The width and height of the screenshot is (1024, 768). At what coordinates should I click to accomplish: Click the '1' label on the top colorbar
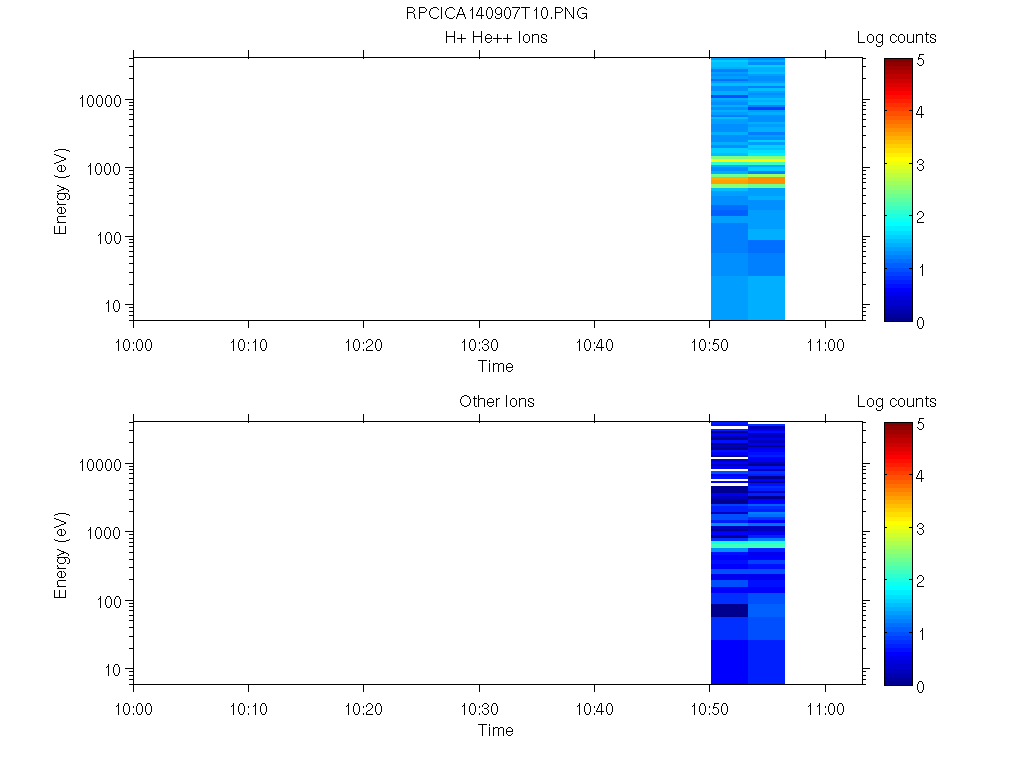921,270
